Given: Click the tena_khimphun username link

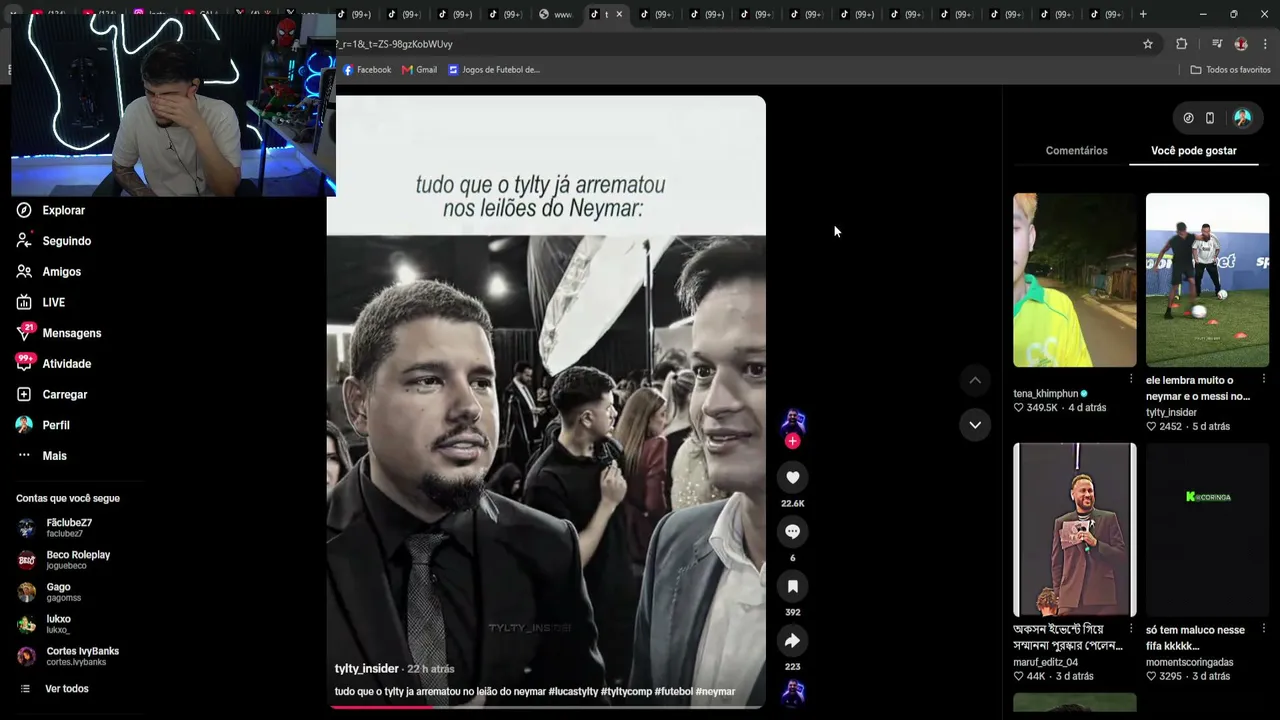Looking at the screenshot, I should [1046, 394].
